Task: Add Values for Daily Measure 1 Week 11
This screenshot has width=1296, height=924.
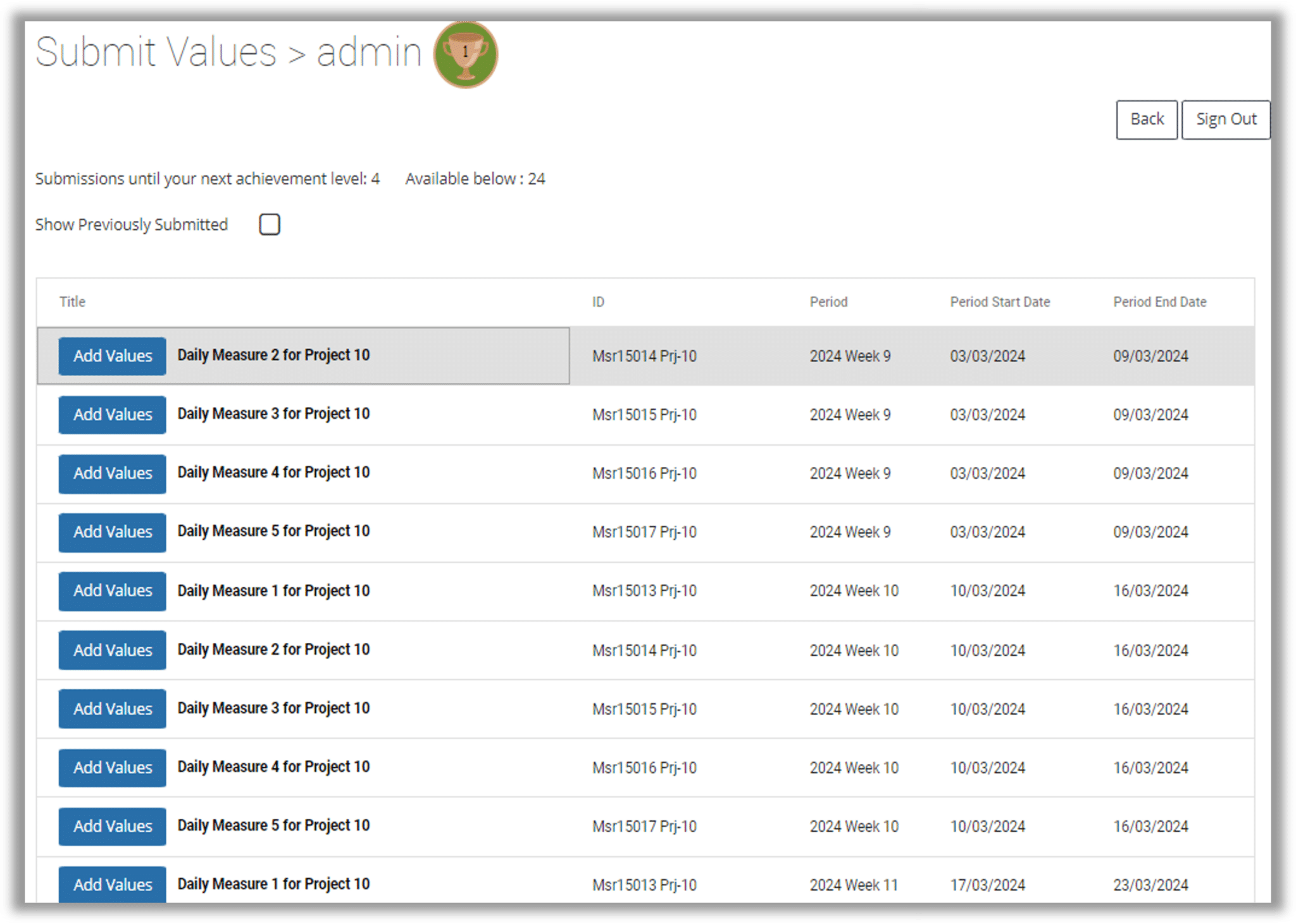Action: (x=113, y=885)
